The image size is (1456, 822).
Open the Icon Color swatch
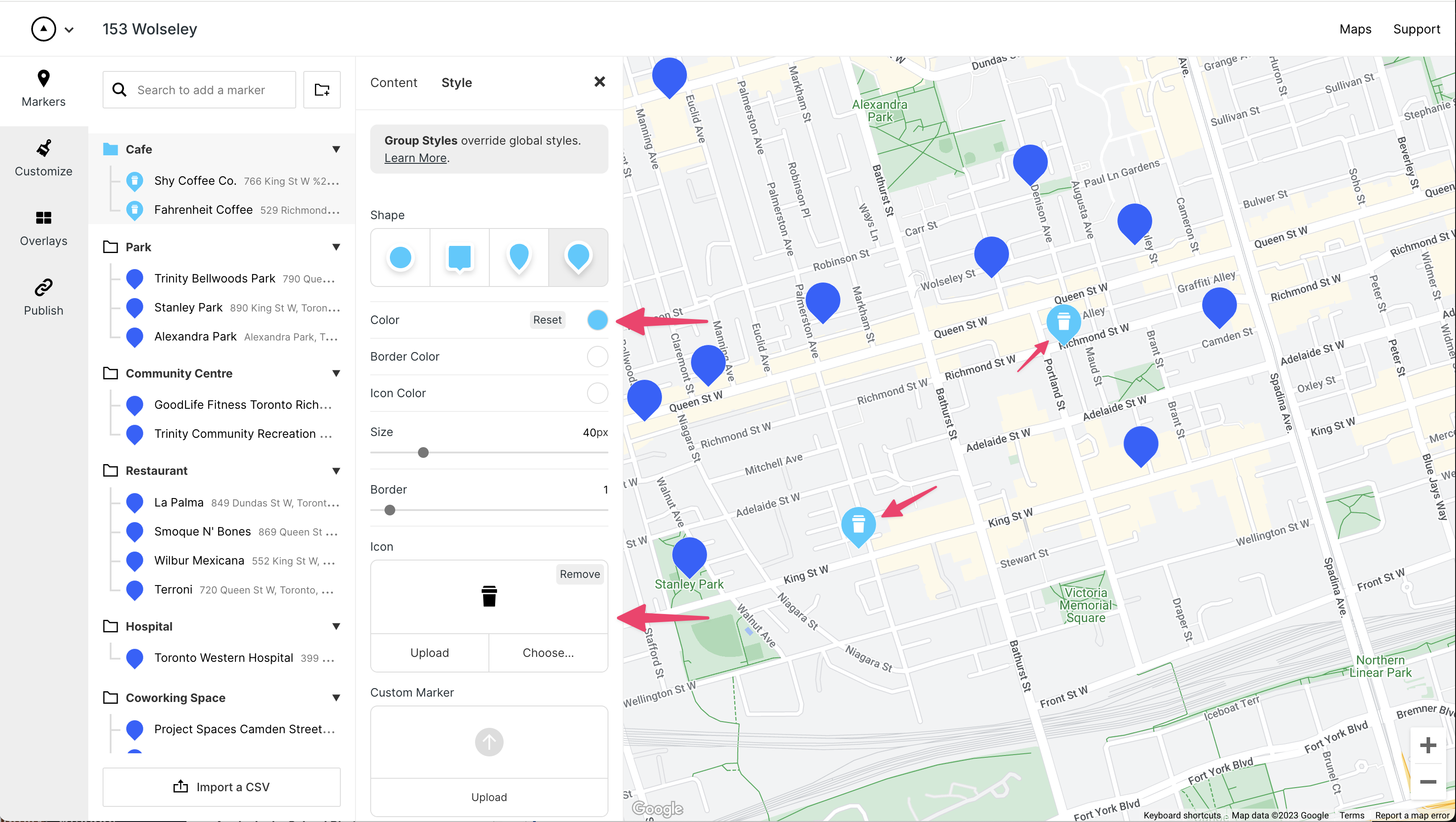pos(597,394)
